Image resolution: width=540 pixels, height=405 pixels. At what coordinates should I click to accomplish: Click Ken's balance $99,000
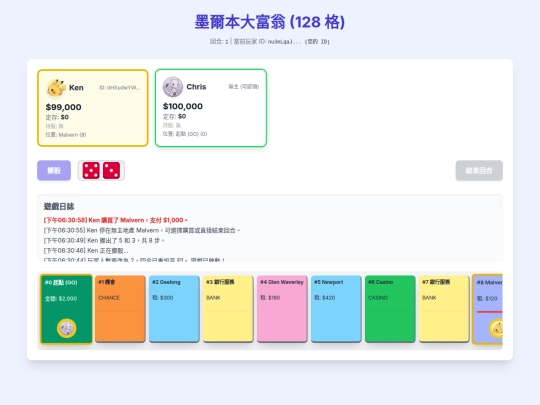(x=64, y=107)
